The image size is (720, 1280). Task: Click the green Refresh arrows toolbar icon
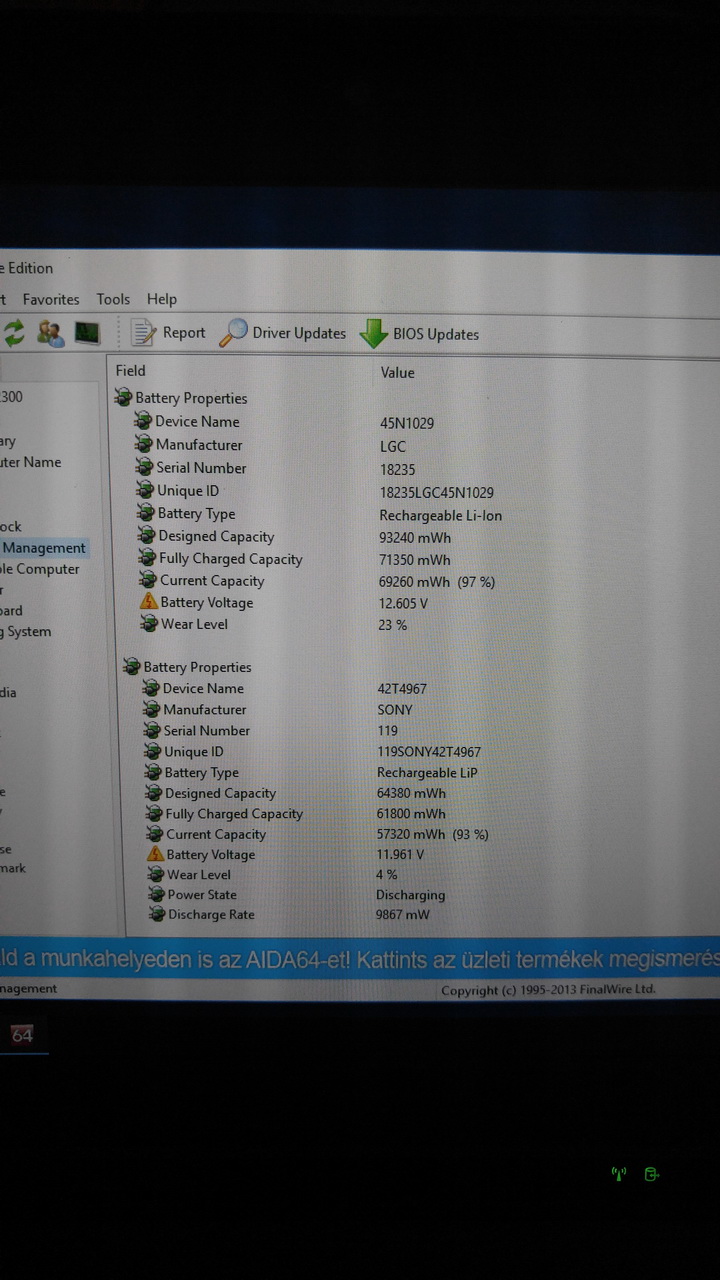(x=14, y=333)
